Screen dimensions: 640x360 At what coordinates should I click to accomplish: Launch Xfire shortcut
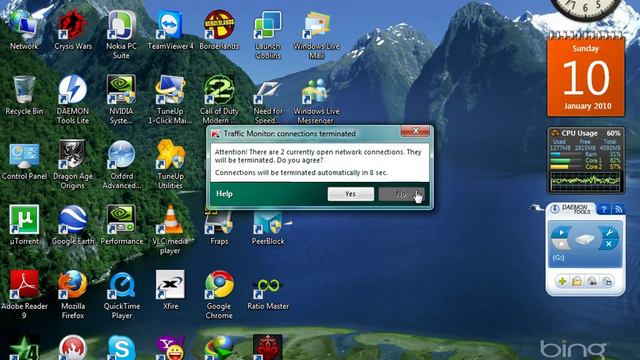pos(170,291)
